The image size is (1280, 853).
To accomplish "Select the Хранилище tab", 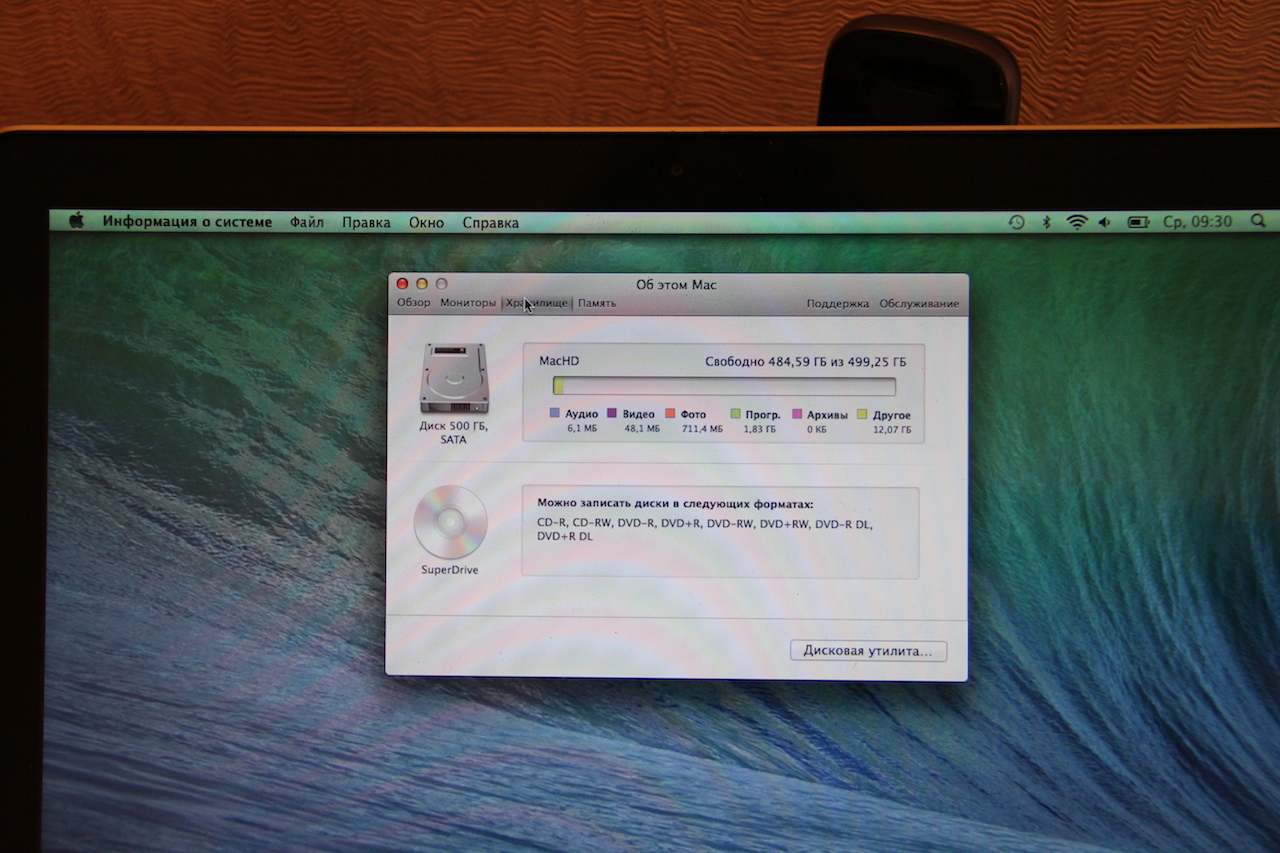I will pos(537,303).
